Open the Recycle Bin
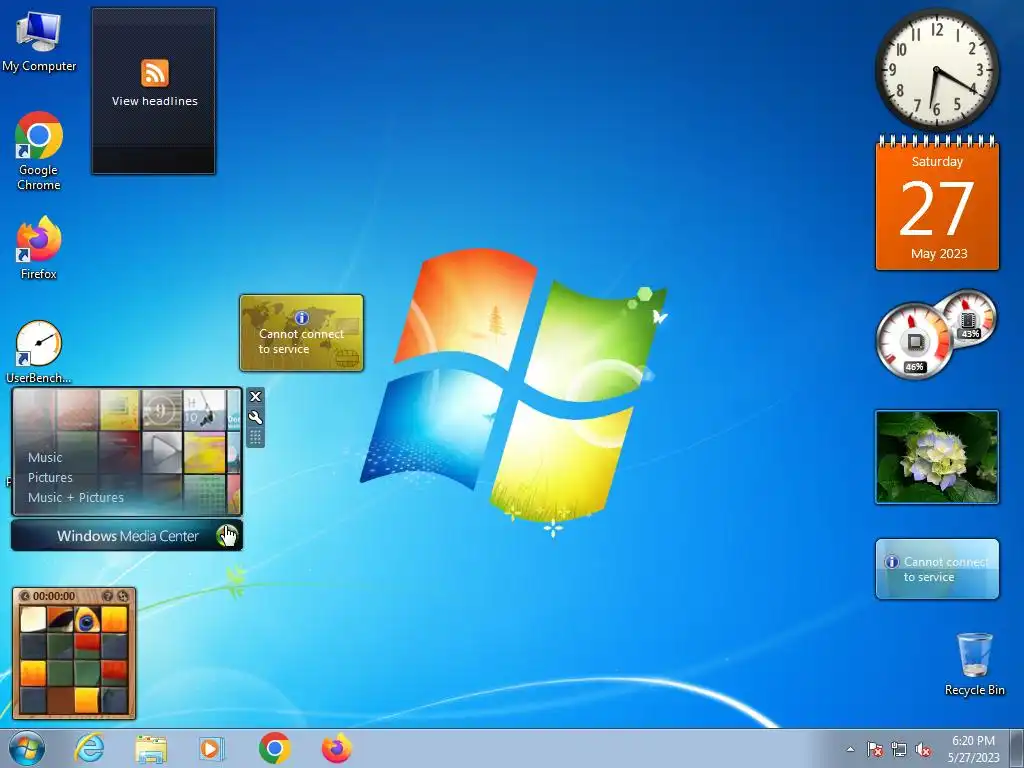Image resolution: width=1024 pixels, height=768 pixels. [974, 664]
